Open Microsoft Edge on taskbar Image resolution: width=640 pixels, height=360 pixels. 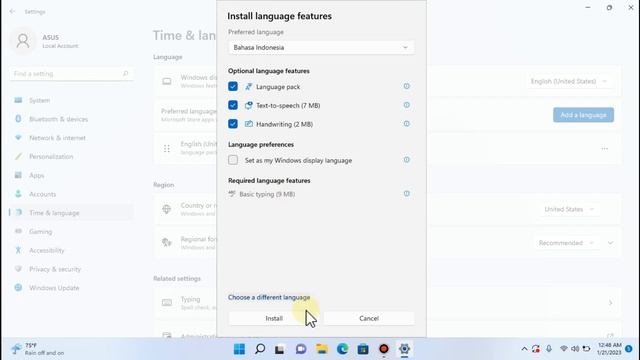tap(342, 349)
